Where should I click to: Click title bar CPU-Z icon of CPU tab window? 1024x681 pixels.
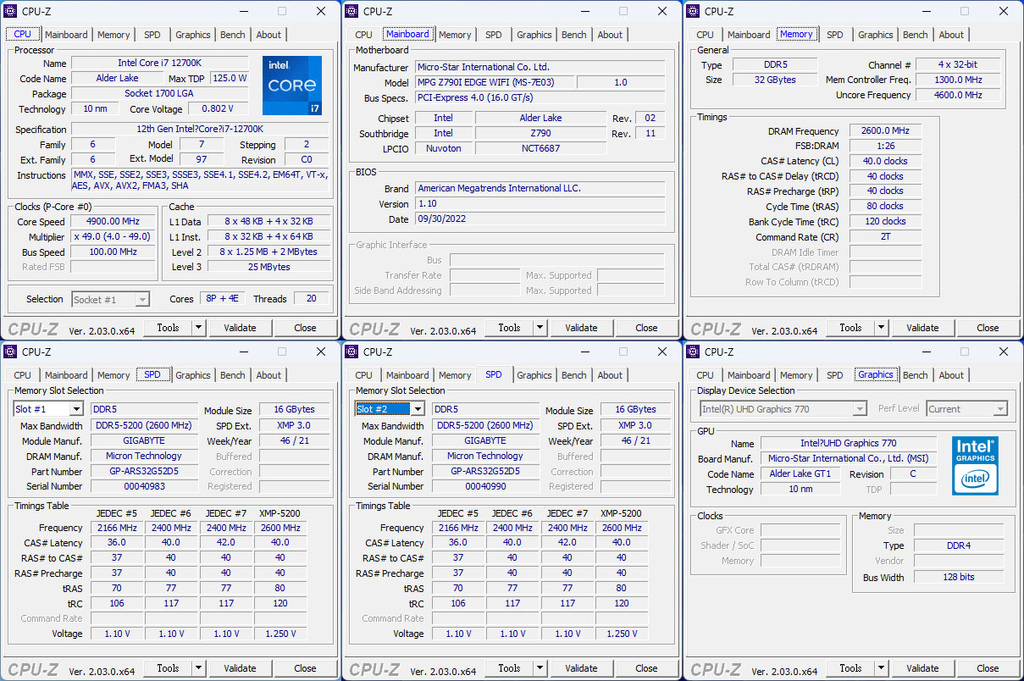[11, 11]
